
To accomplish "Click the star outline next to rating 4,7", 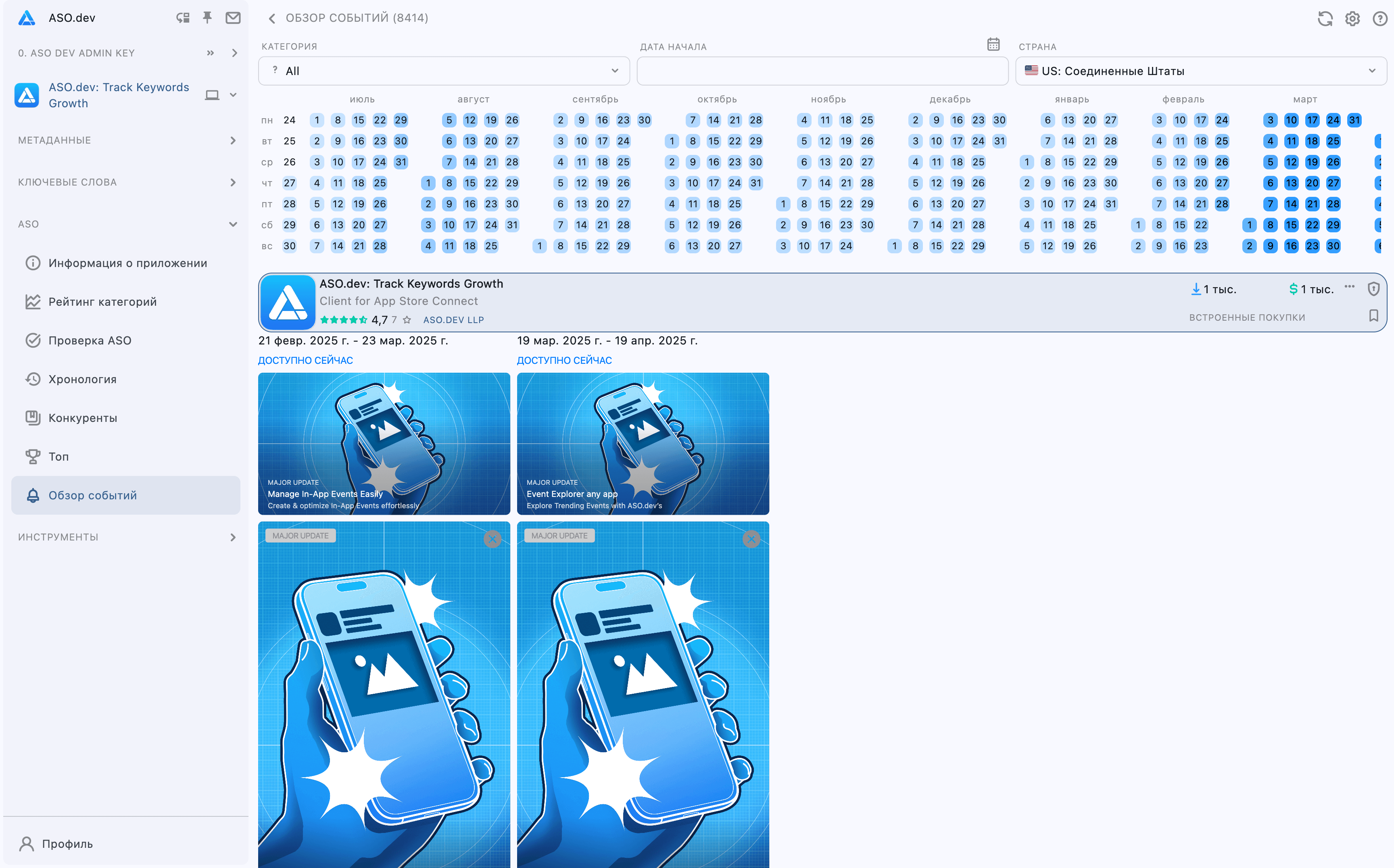I will pyautogui.click(x=407, y=320).
